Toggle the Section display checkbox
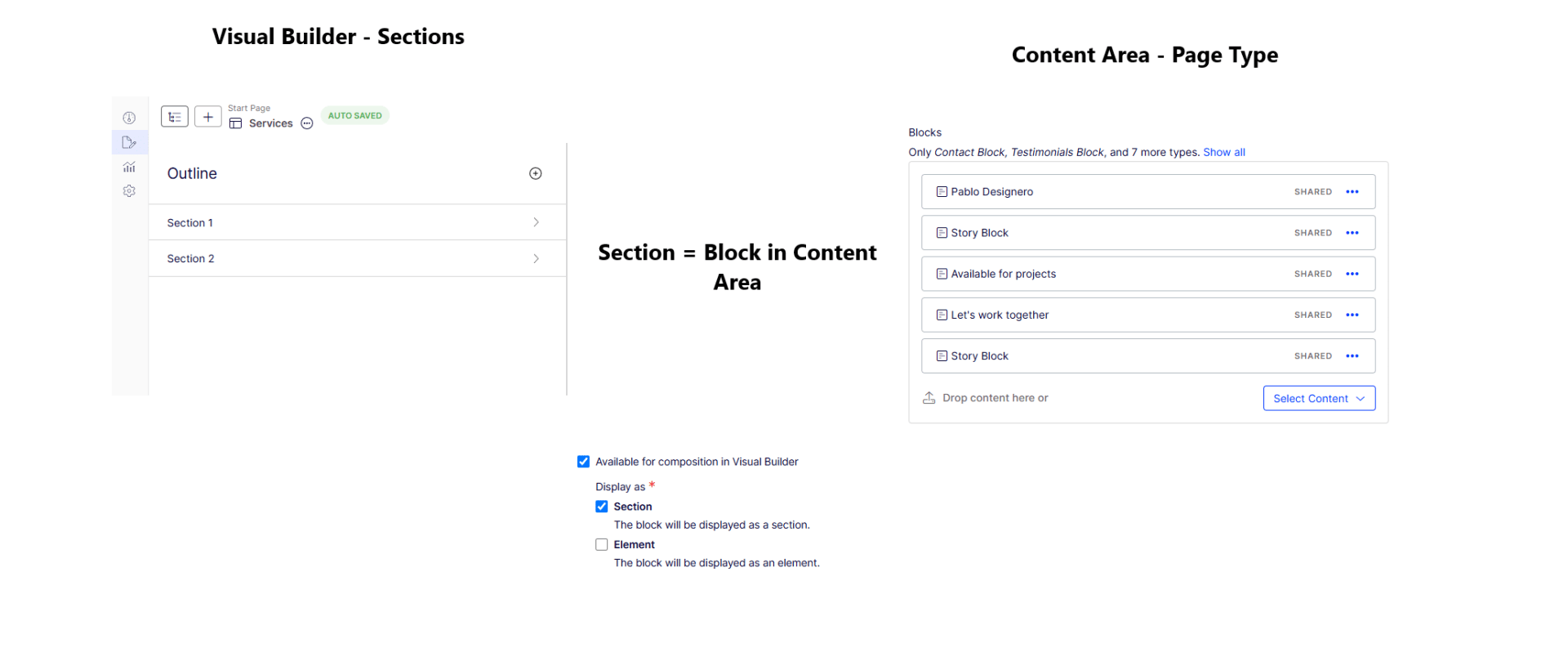 coord(602,507)
